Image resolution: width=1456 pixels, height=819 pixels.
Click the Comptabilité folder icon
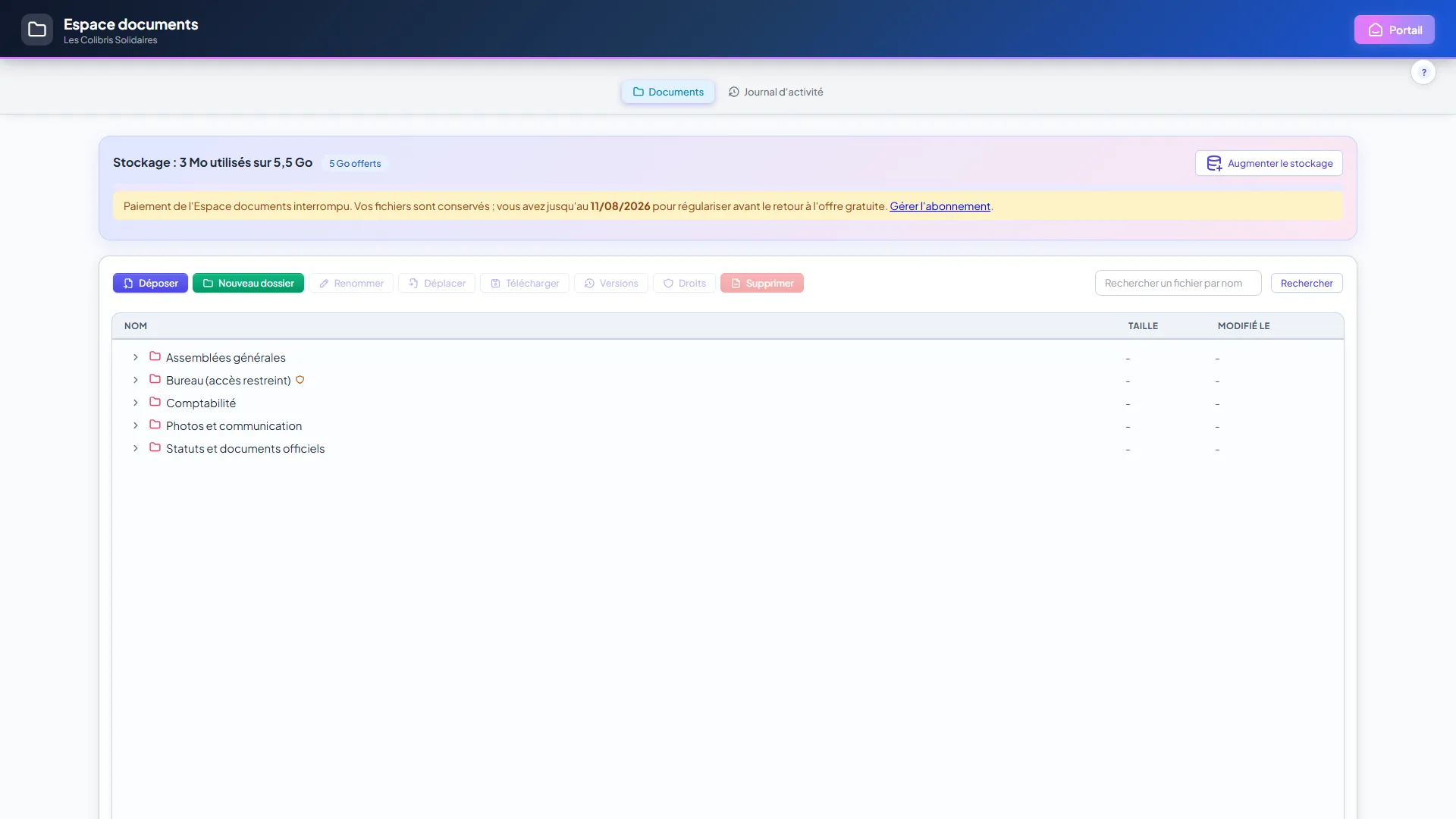[x=155, y=402]
